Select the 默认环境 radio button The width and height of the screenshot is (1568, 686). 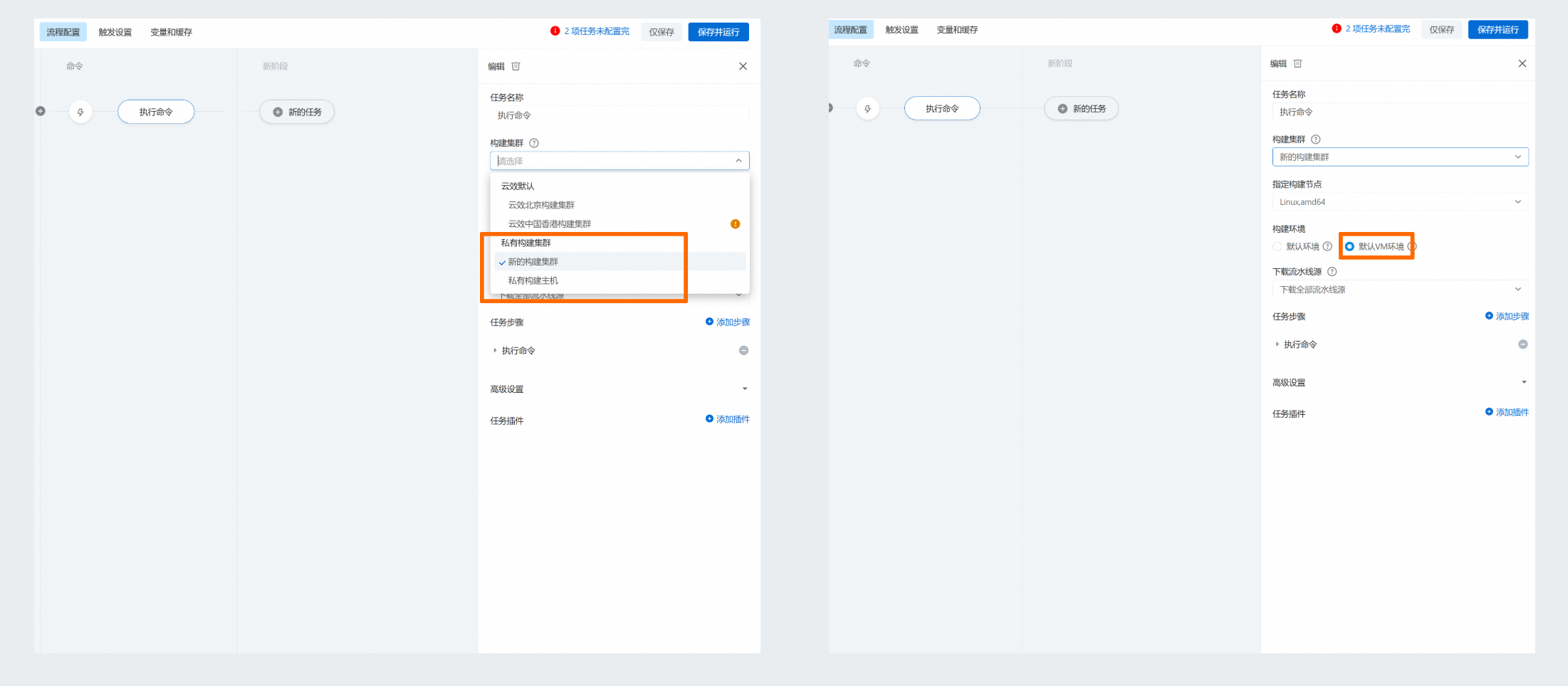1277,246
